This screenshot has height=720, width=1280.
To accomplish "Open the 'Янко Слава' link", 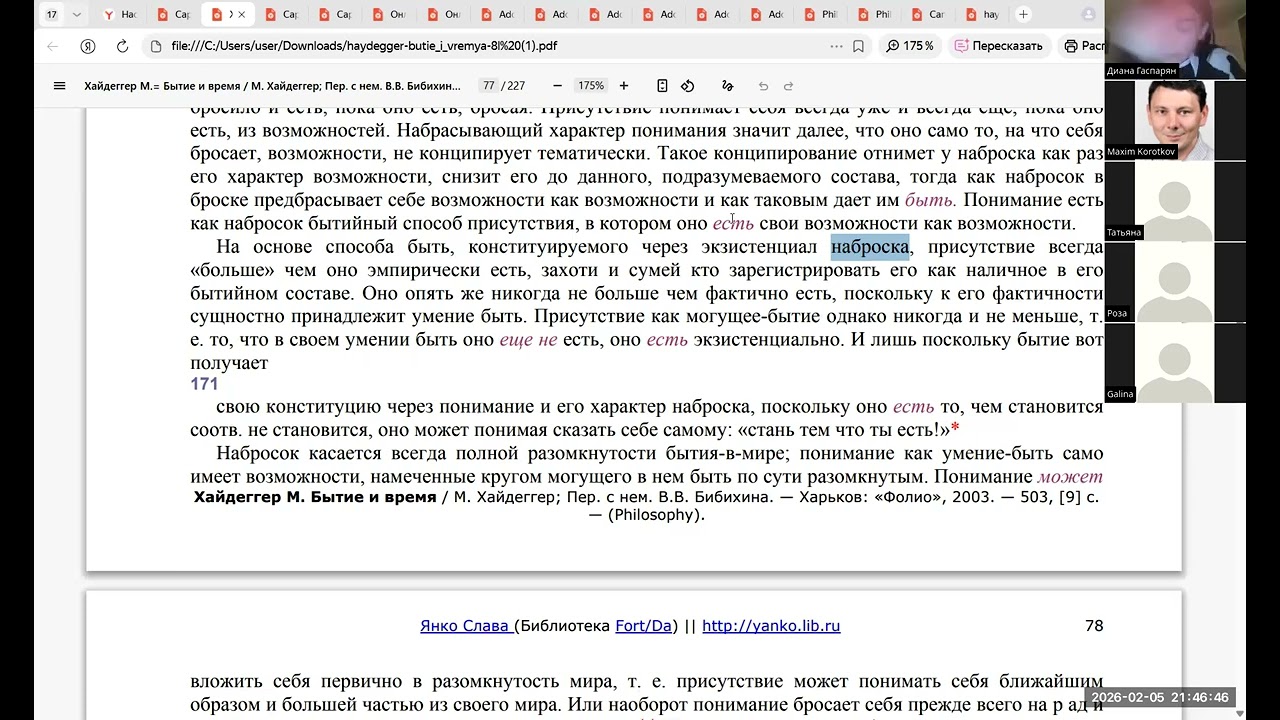I will (467, 626).
